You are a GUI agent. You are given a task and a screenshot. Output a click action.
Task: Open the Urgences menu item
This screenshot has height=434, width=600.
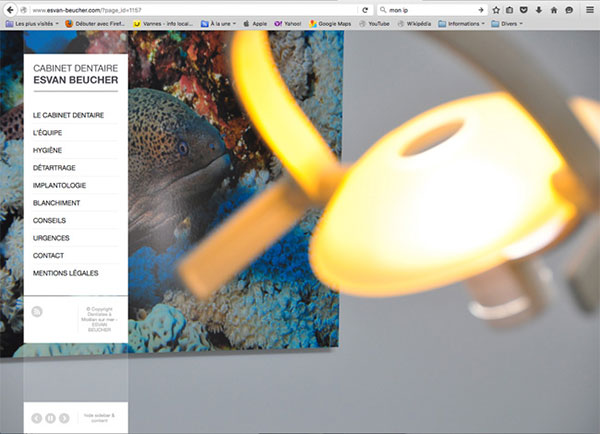[x=51, y=238]
